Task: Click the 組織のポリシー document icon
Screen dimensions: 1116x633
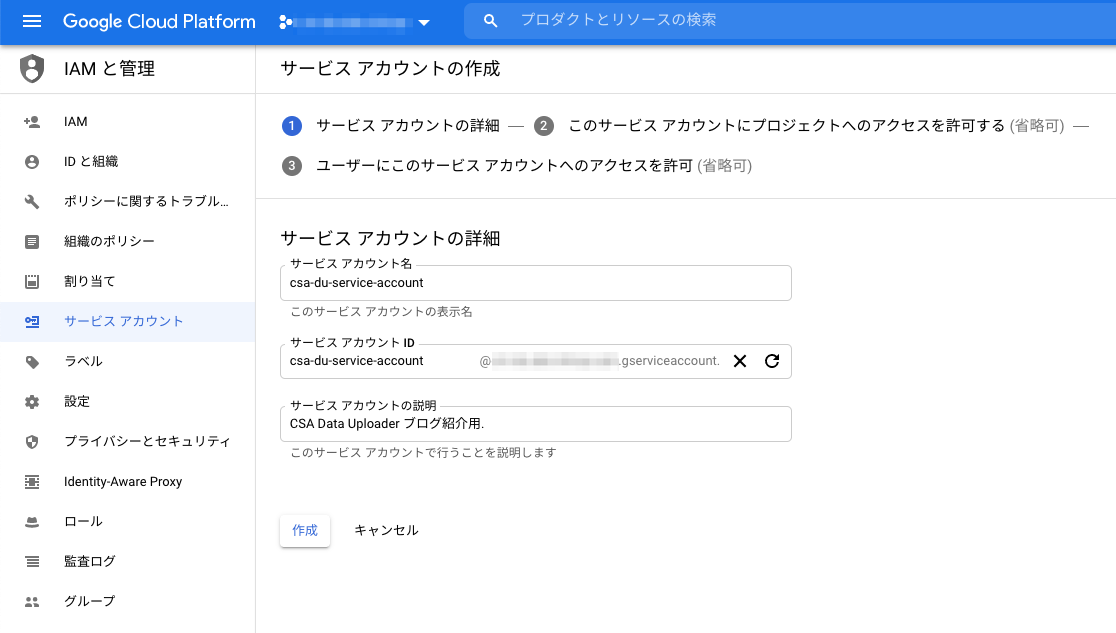Action: (x=32, y=241)
